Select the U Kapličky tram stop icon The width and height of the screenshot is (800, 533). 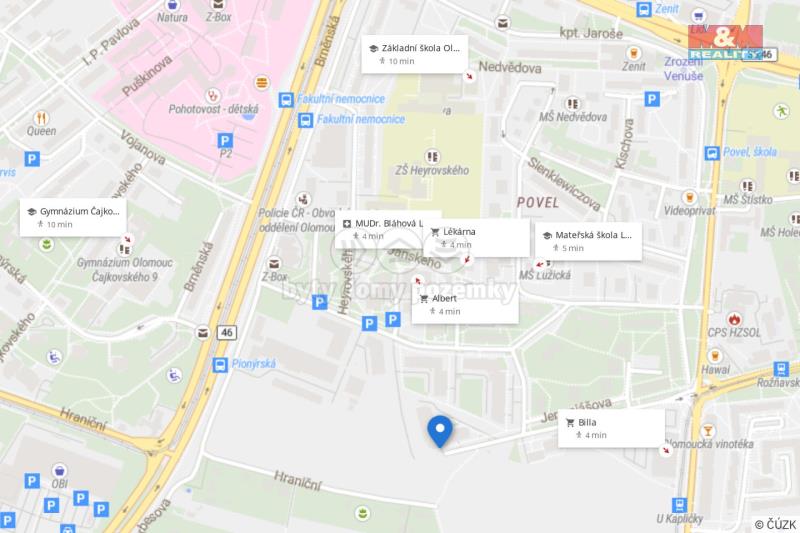point(679,505)
